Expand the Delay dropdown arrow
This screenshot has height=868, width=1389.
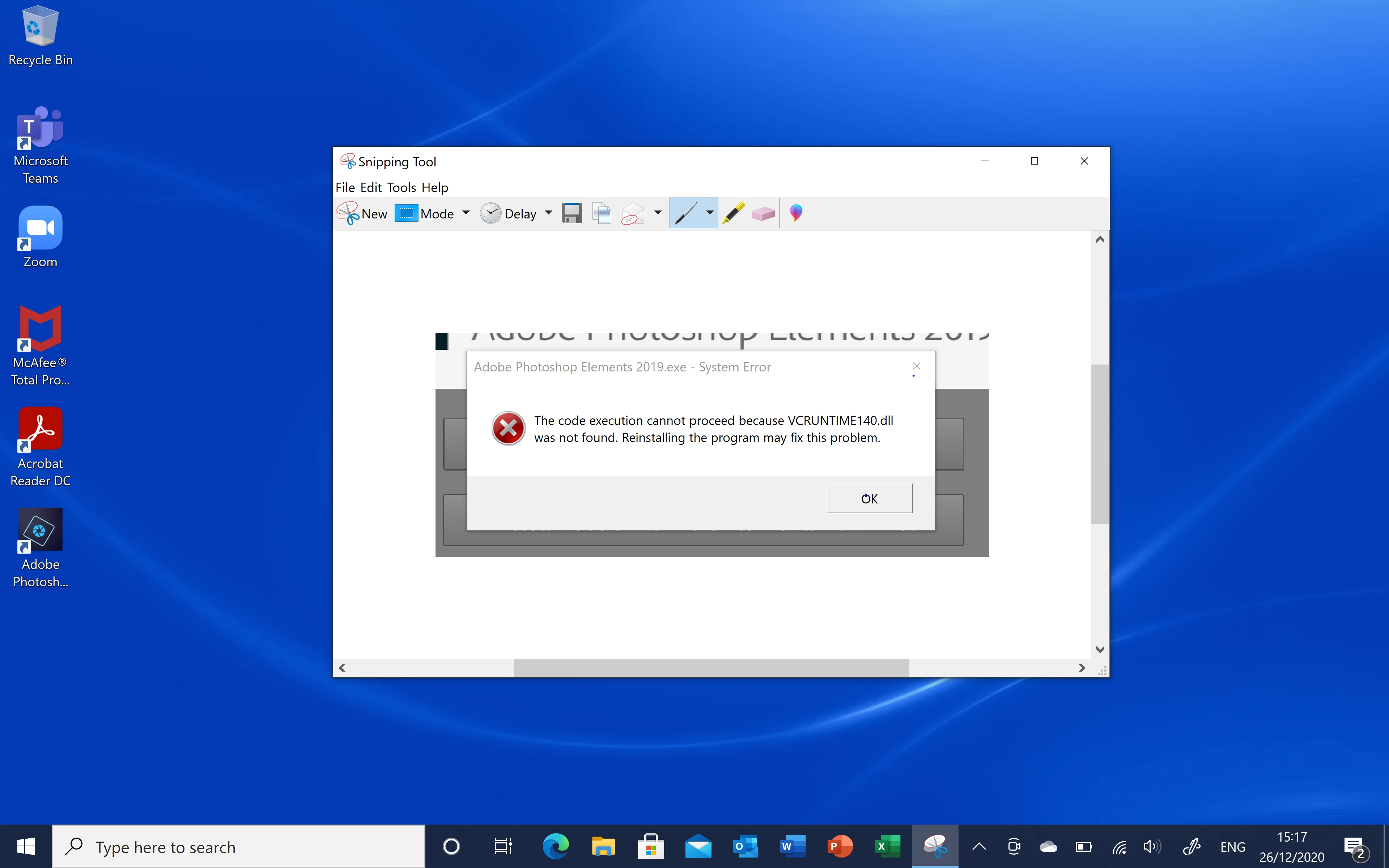pyautogui.click(x=549, y=213)
